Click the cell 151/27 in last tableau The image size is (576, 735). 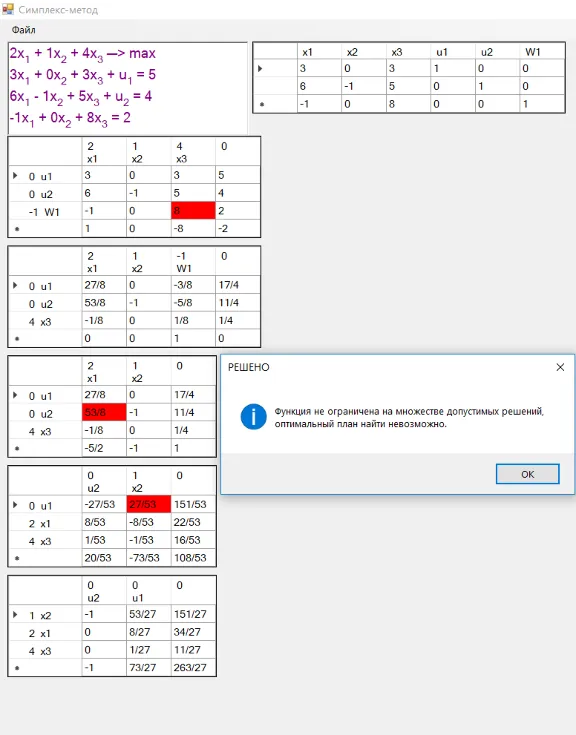[193, 614]
